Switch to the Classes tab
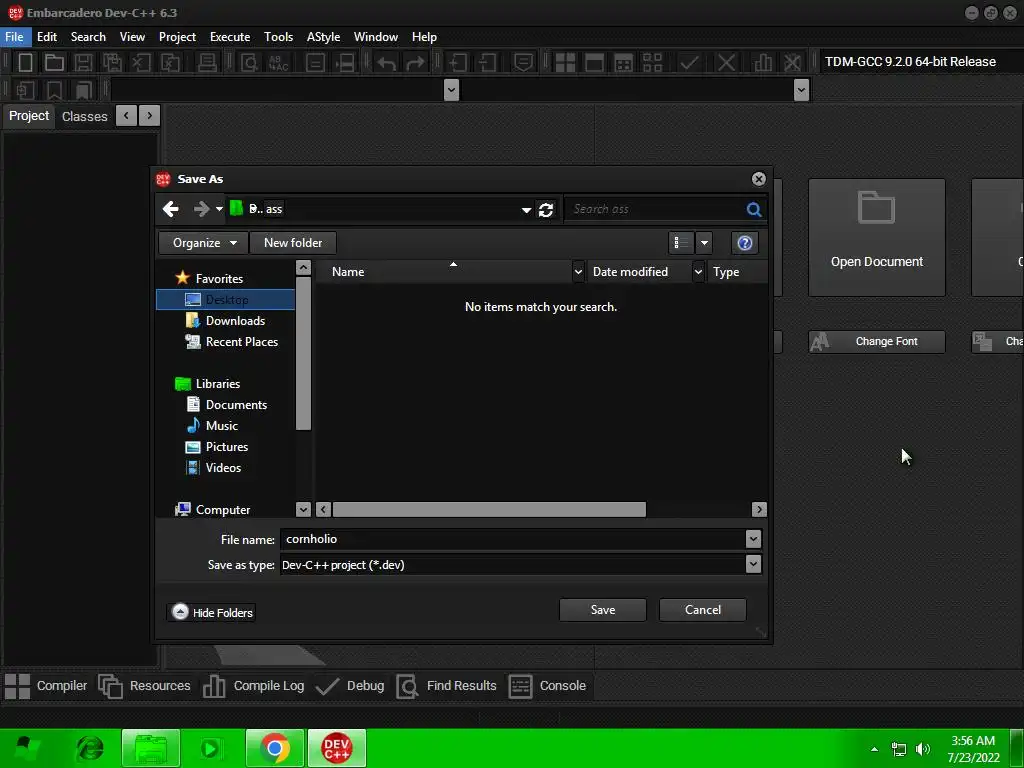The image size is (1024, 768). click(x=85, y=116)
